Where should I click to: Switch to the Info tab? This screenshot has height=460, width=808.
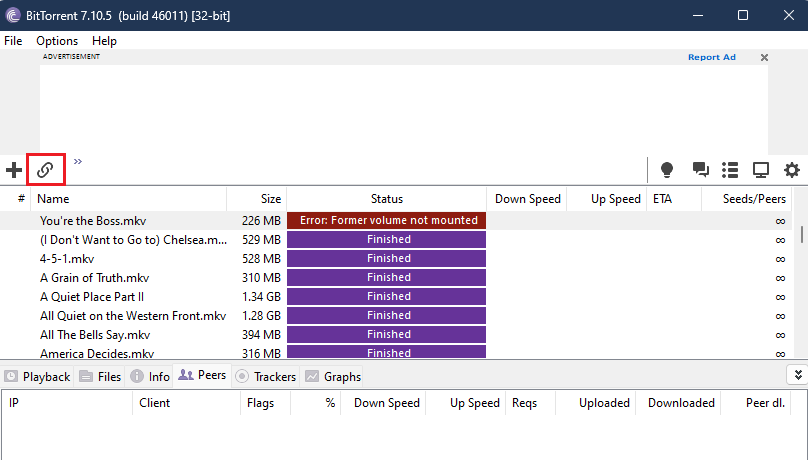150,377
